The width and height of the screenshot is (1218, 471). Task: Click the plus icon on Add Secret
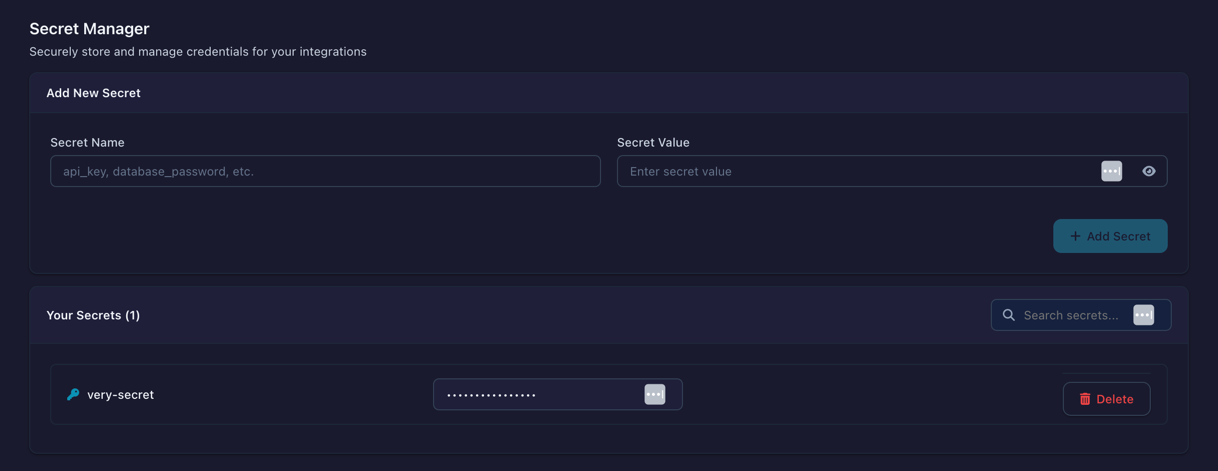pos(1075,236)
